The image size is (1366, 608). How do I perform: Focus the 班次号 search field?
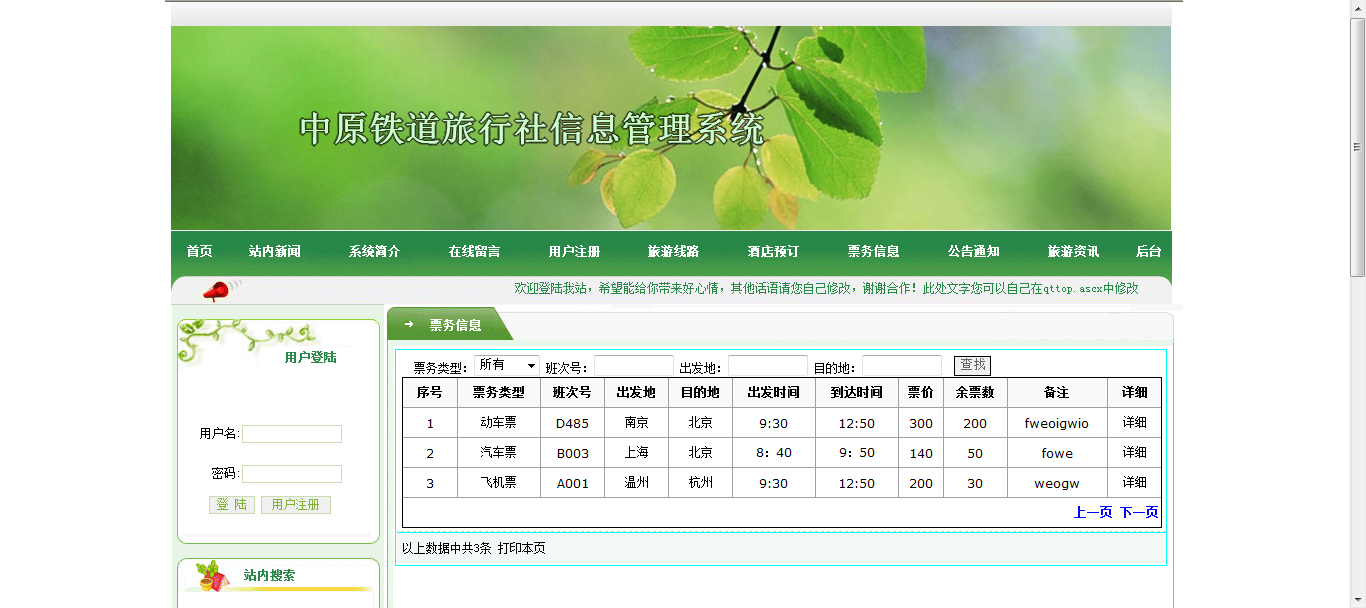634,366
